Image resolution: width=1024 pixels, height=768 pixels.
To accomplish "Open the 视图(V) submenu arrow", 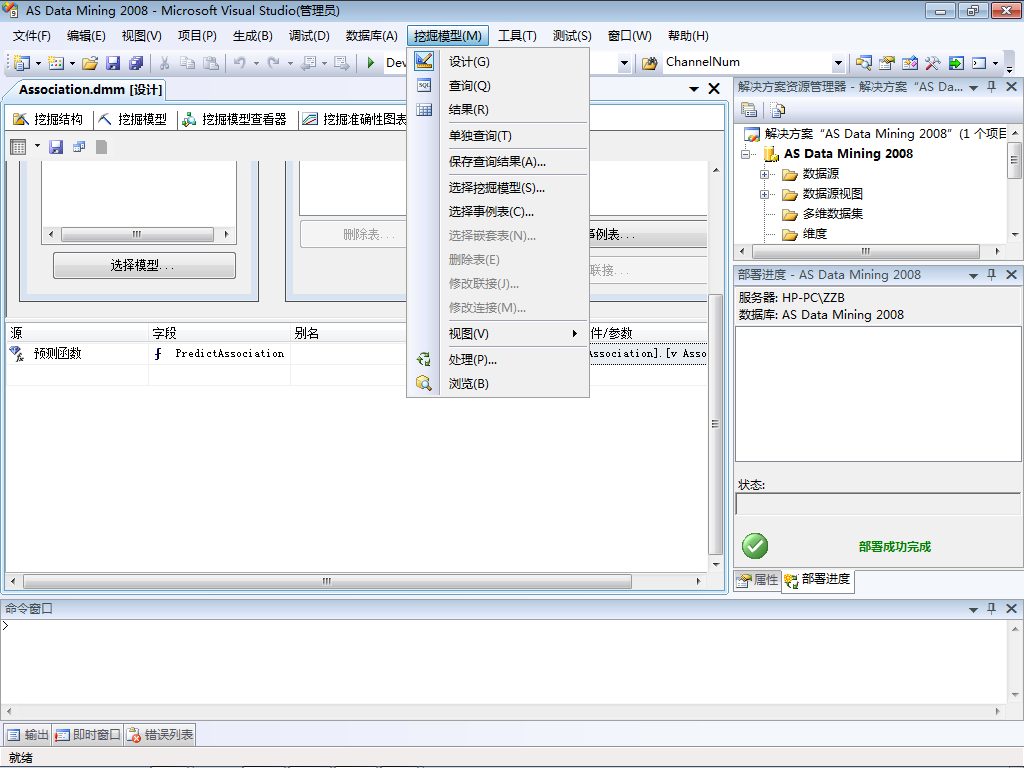I will point(575,334).
